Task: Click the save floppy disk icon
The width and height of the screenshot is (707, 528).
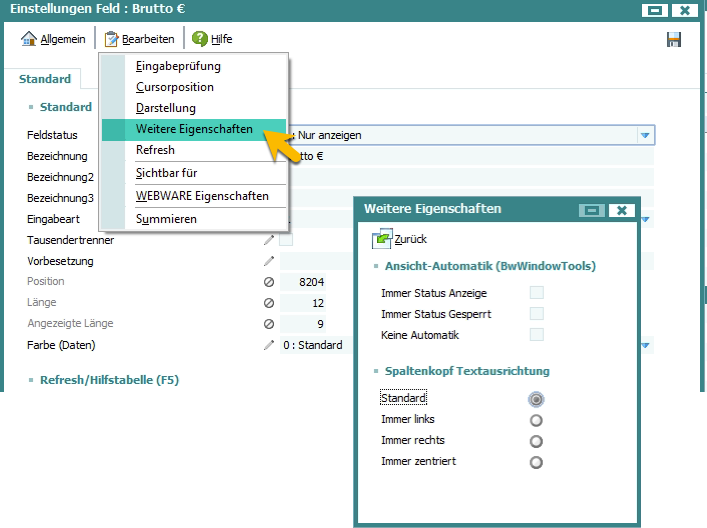Action: pos(673,39)
